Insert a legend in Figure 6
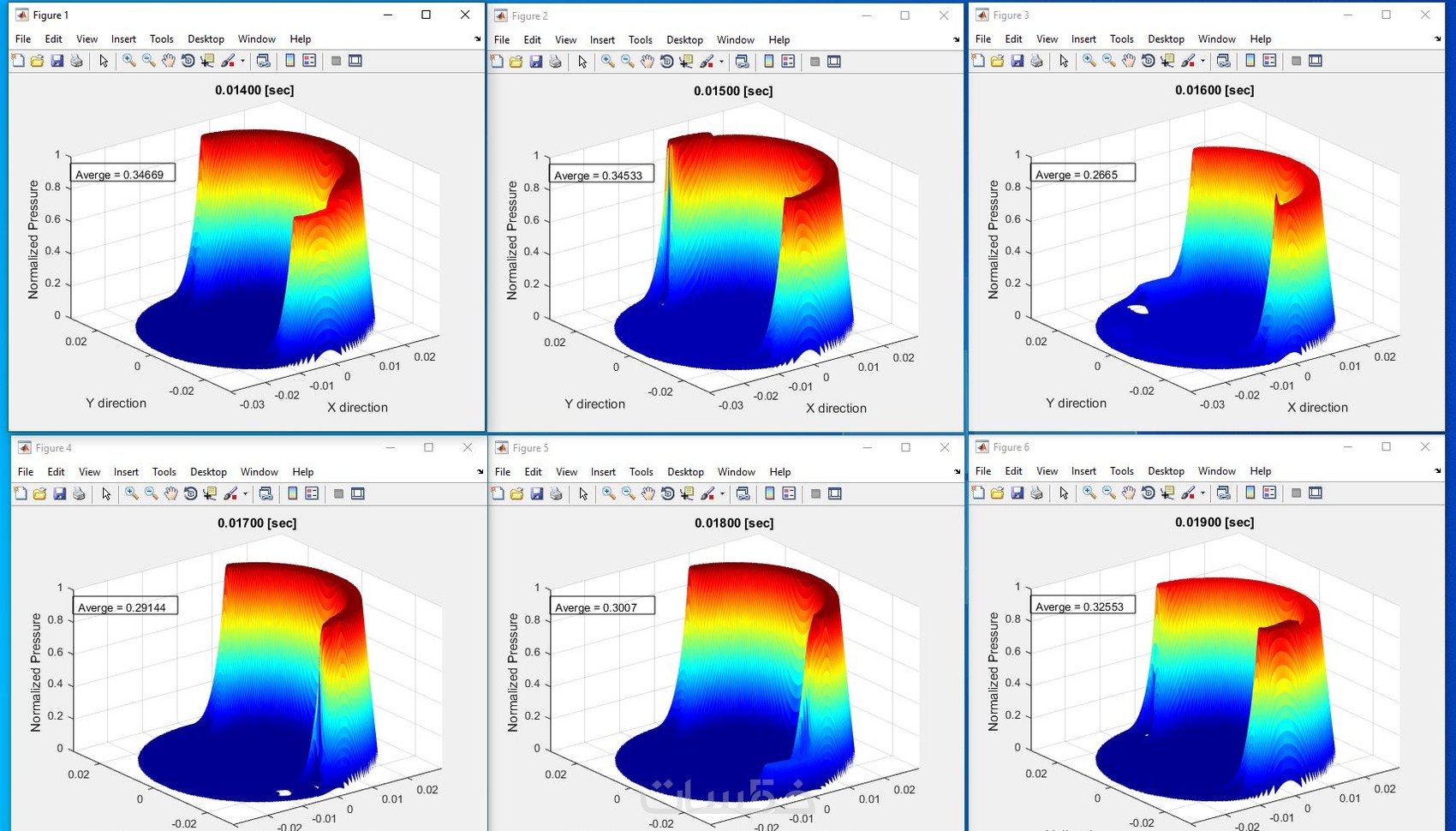Viewport: 1456px width, 831px height. pyautogui.click(x=1269, y=493)
